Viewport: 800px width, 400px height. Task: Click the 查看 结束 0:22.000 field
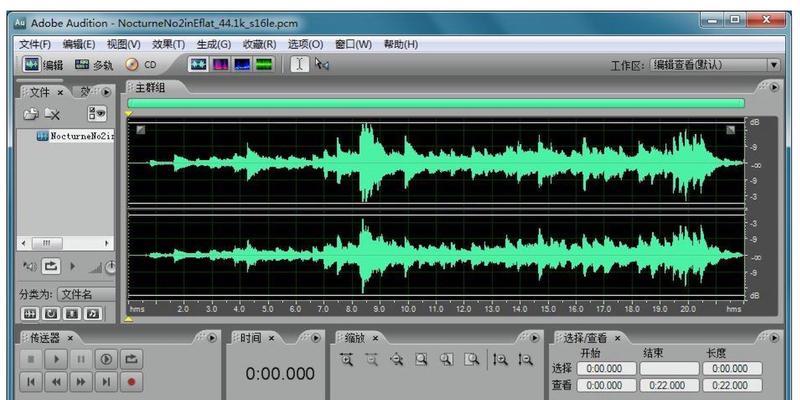pos(669,385)
